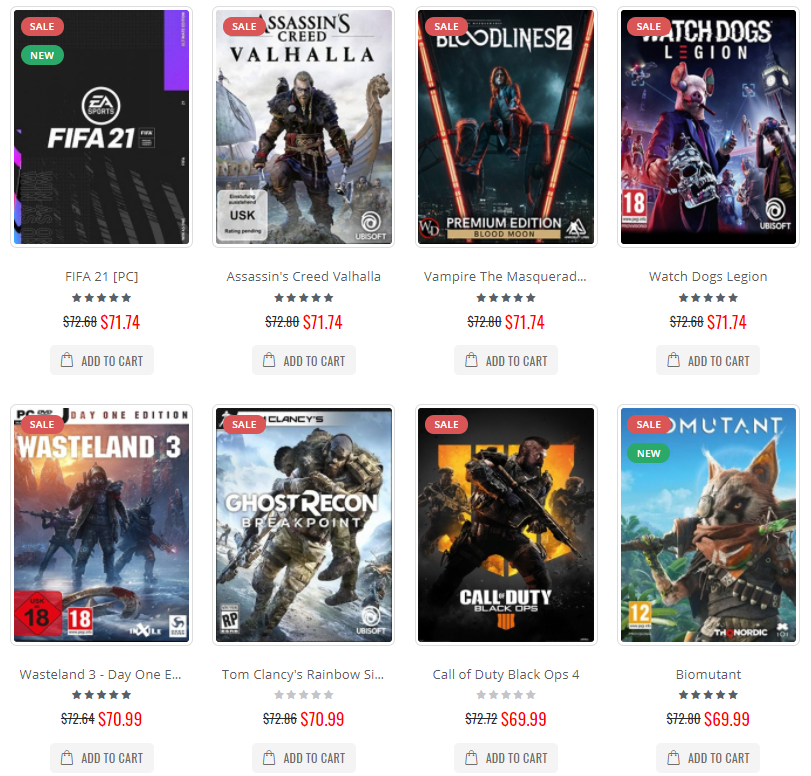Screen dimensions: 811x776
Task: Add Watch Dogs Legion to cart
Action: pyautogui.click(x=708, y=360)
